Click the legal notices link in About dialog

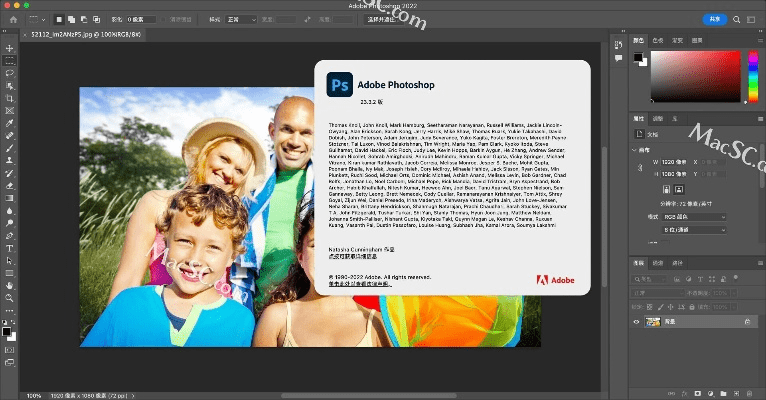360,284
